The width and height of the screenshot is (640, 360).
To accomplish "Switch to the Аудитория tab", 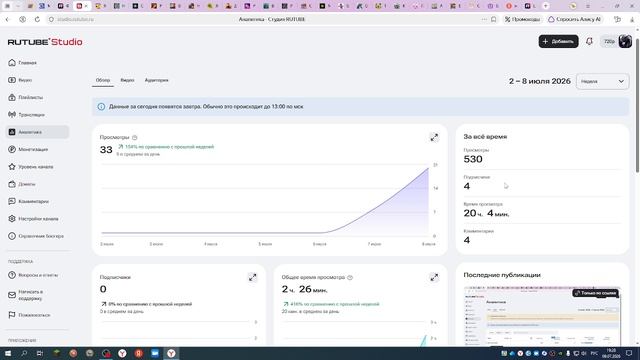I will (x=156, y=80).
